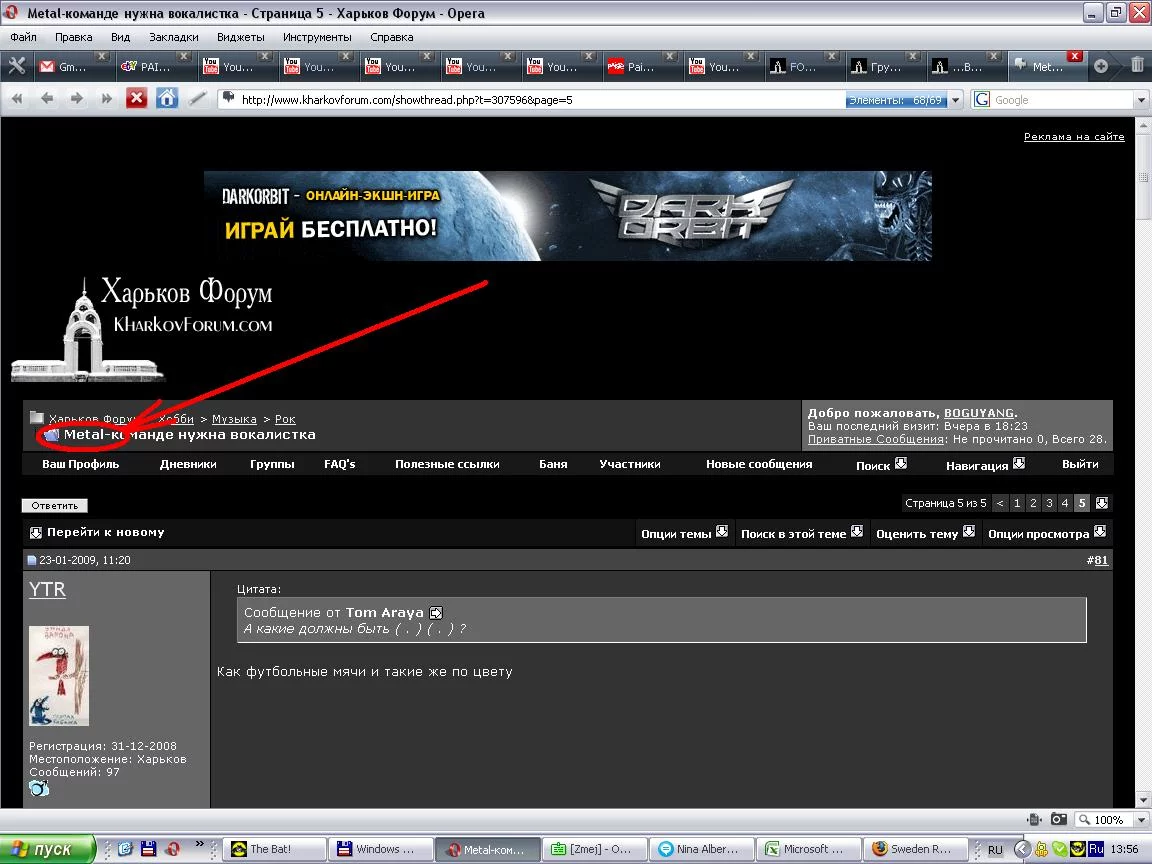The width and height of the screenshot is (1152, 864).
Task: Go to previous page with < link
Action: tap(1000, 503)
